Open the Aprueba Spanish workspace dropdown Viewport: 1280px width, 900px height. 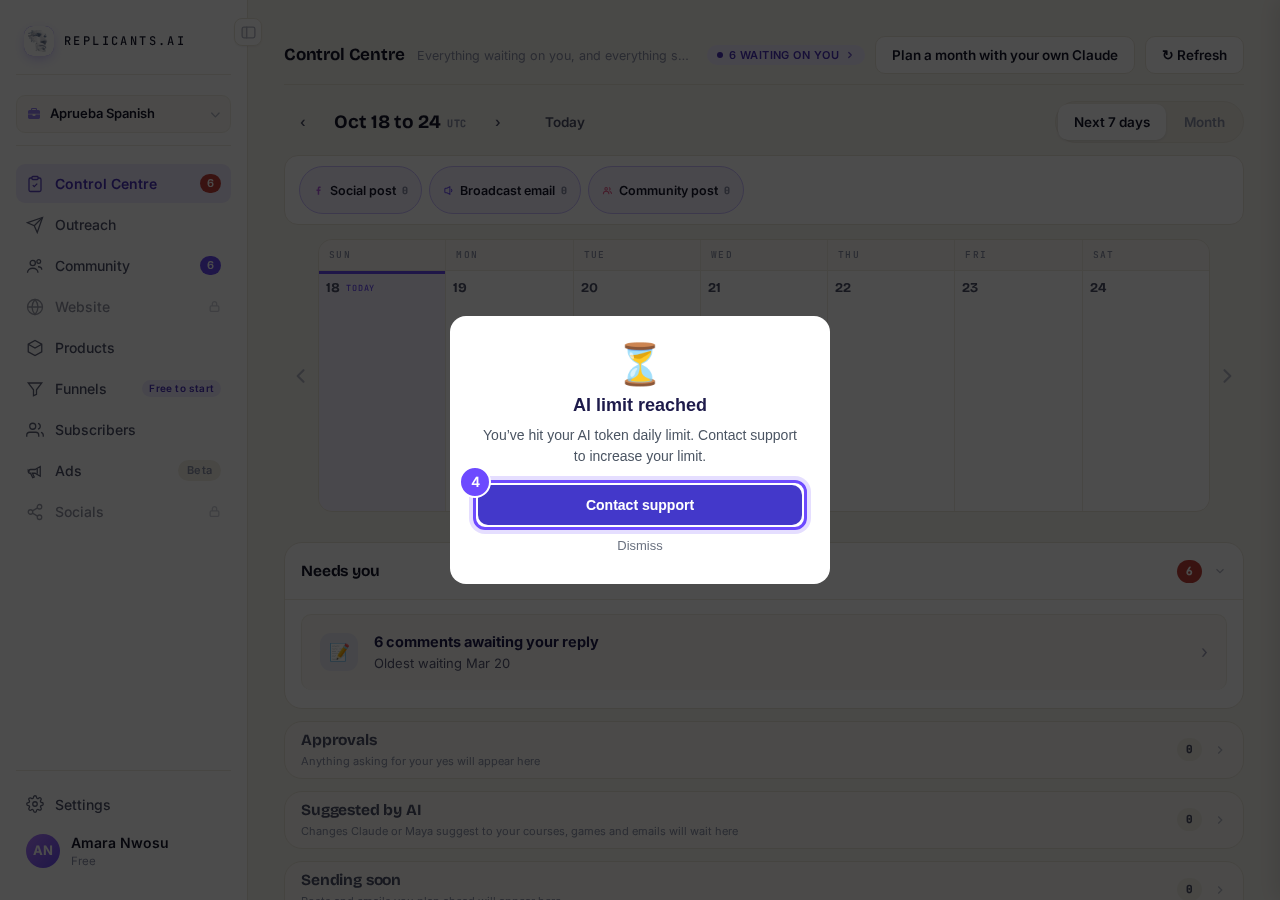click(123, 114)
